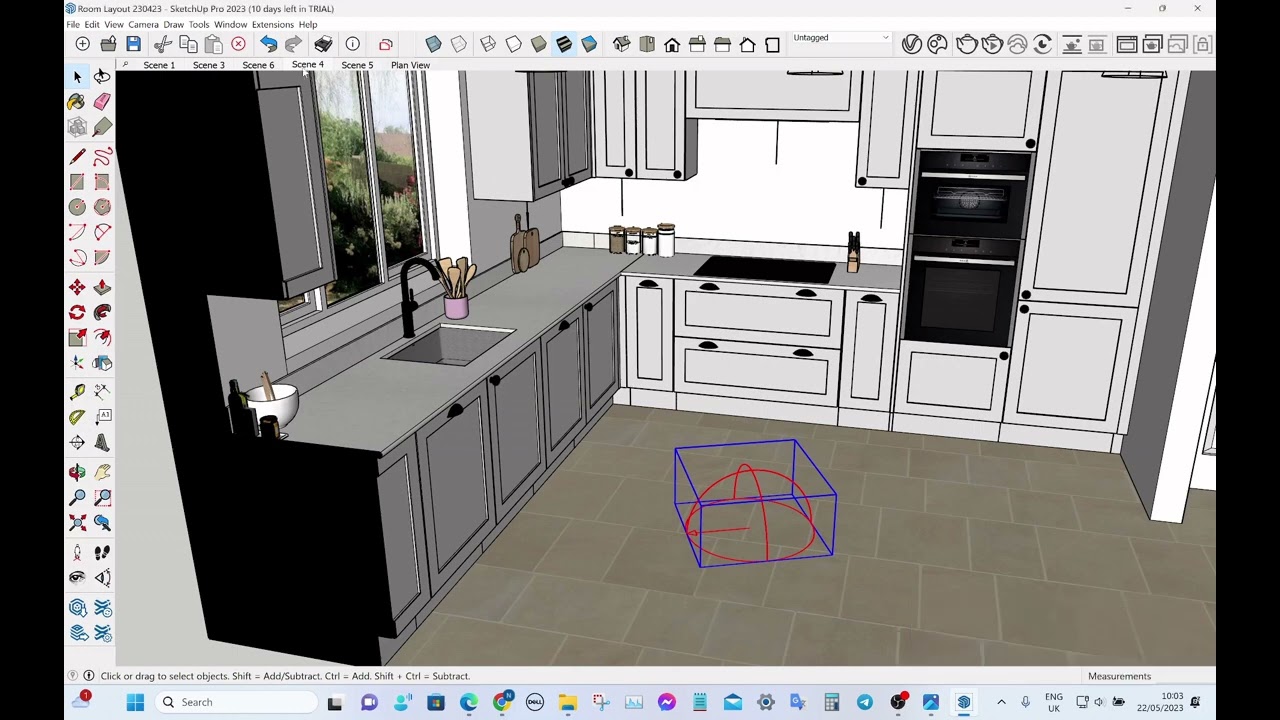Screen dimensions: 1280x720
Task: Open the V-Ray Asset Editor
Action: (912, 44)
